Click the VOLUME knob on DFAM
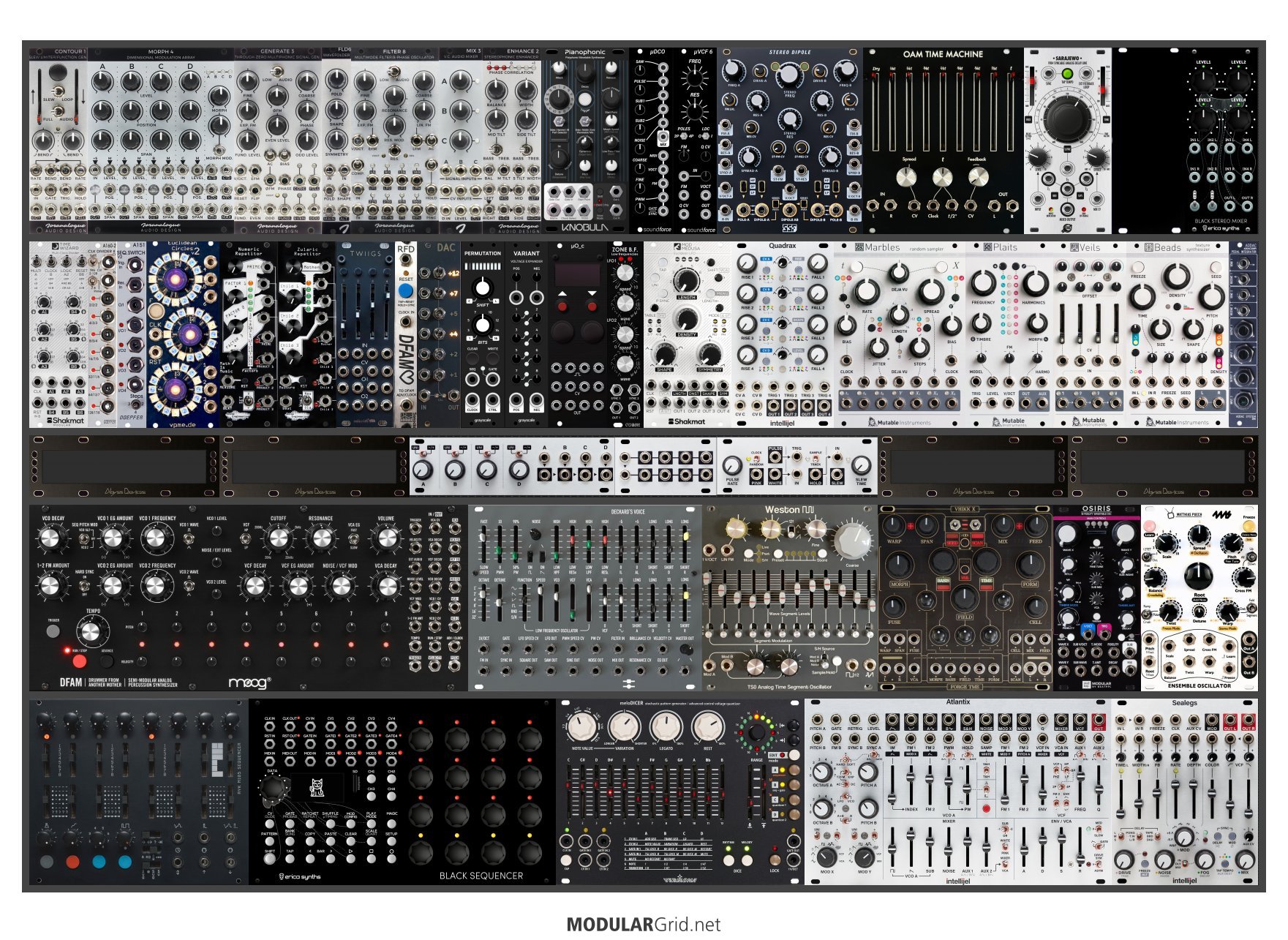This screenshot has height=940, width=1288. point(387,538)
